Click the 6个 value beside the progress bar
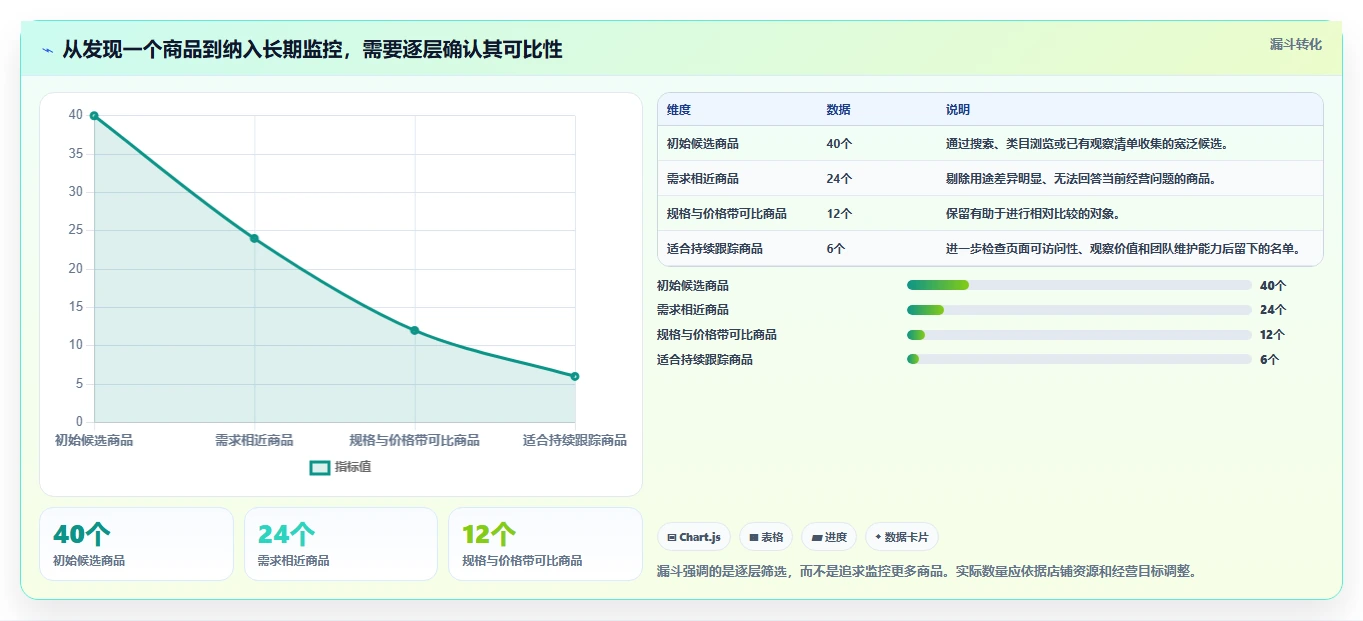Image resolution: width=1363 pixels, height=621 pixels. click(x=1270, y=360)
